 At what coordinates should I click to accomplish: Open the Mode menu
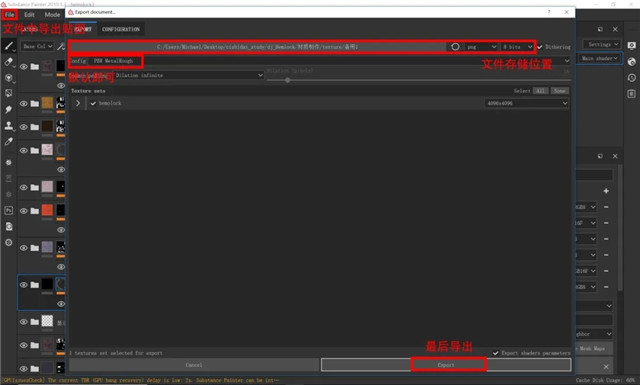pyautogui.click(x=52, y=15)
